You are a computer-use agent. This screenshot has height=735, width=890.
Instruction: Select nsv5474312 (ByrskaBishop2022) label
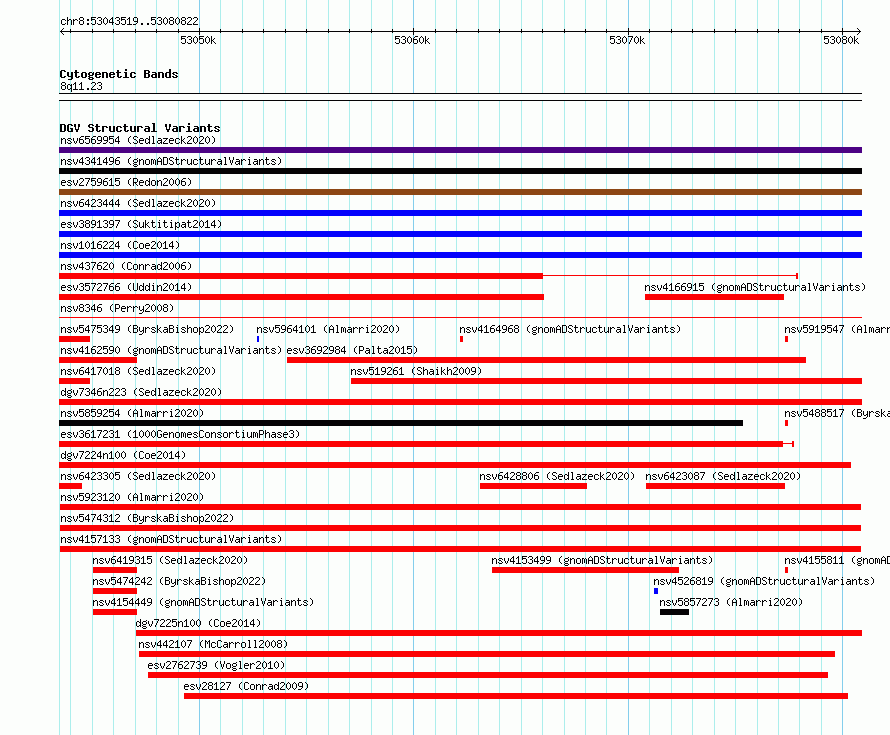pos(147,518)
